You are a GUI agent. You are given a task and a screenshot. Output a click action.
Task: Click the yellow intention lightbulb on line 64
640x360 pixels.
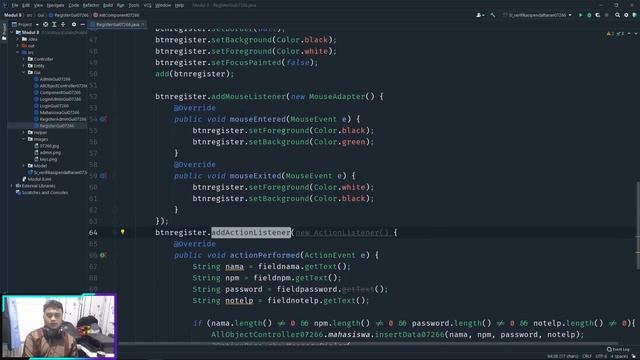click(x=122, y=232)
